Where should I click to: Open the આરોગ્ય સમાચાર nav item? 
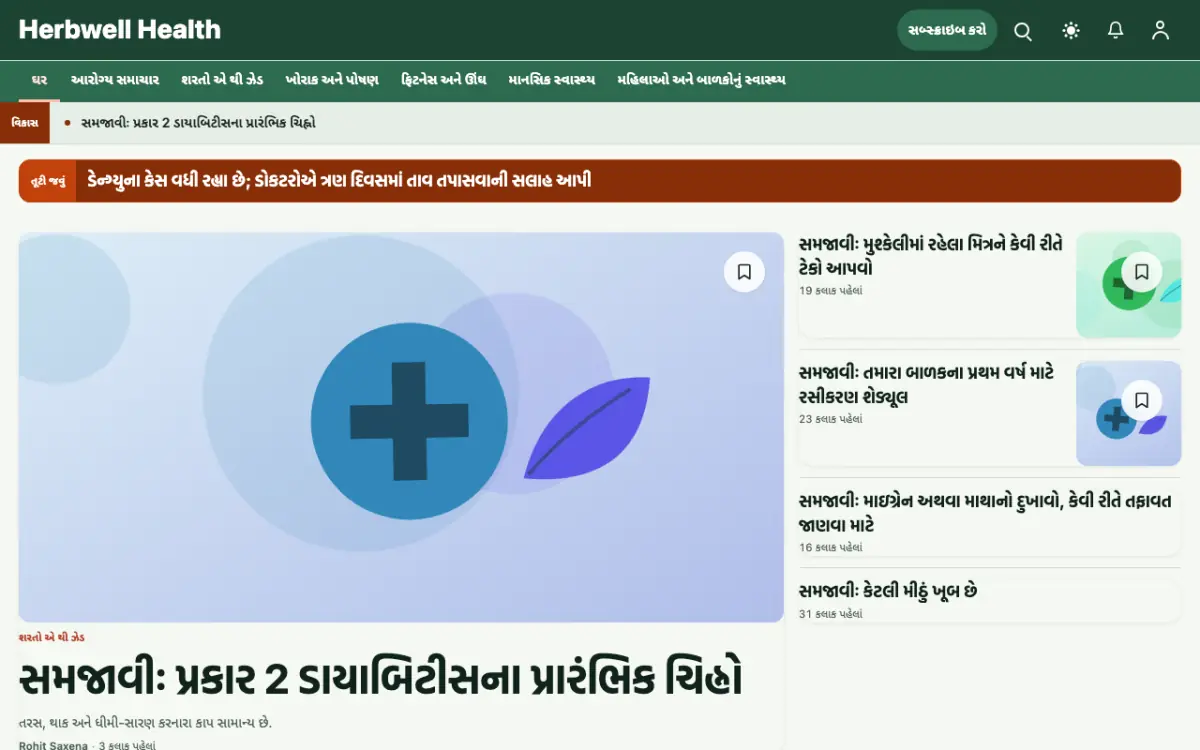tap(115, 80)
